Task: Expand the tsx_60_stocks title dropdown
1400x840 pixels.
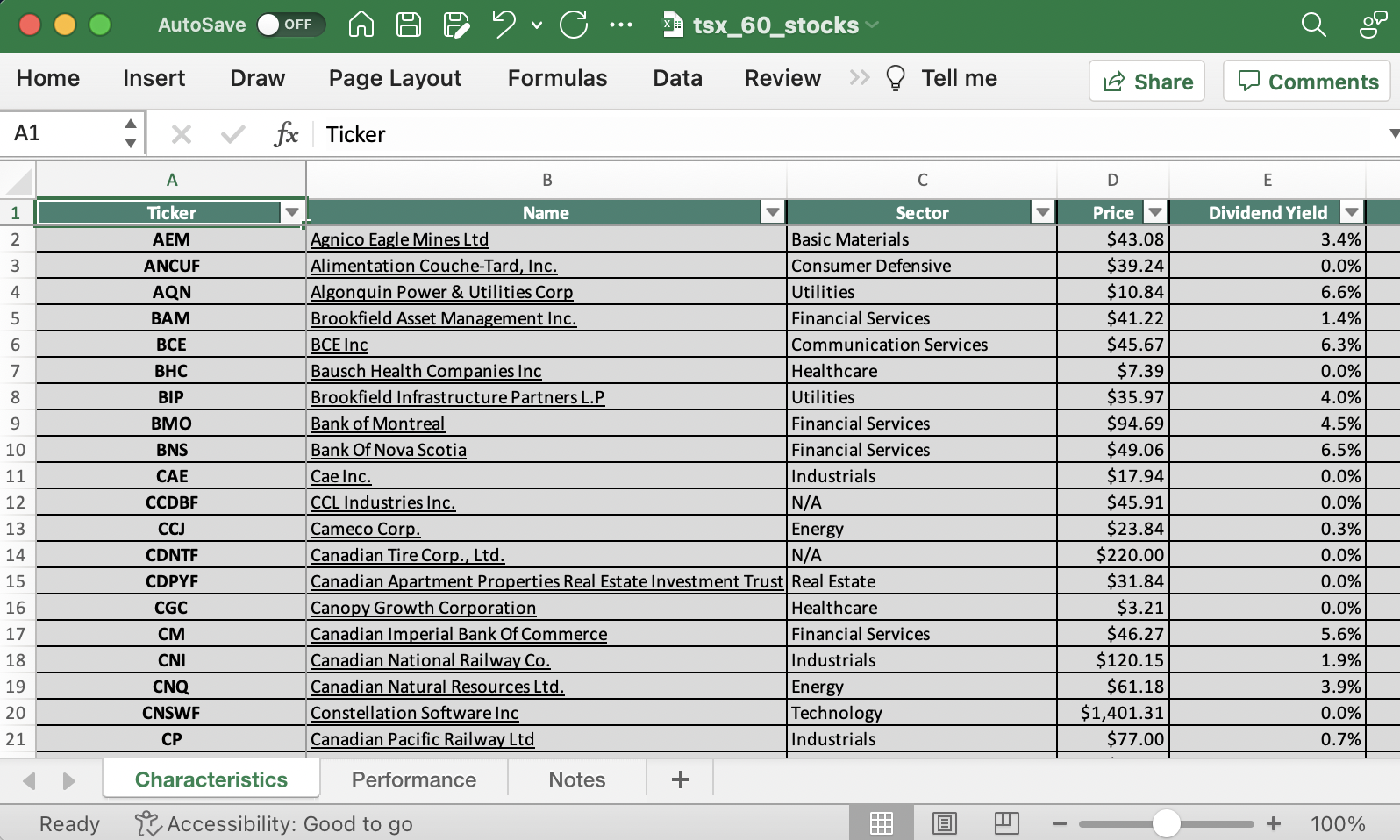Action: 872,25
